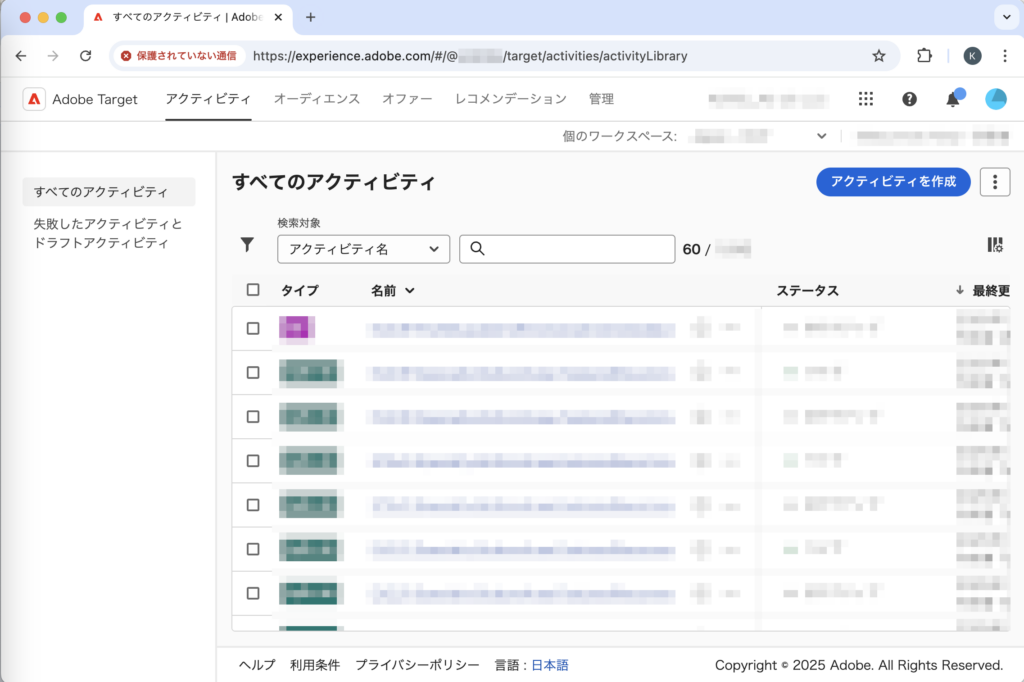Image resolution: width=1024 pixels, height=682 pixels.
Task: Open the 名前 column sort chevron
Action: coord(409,291)
